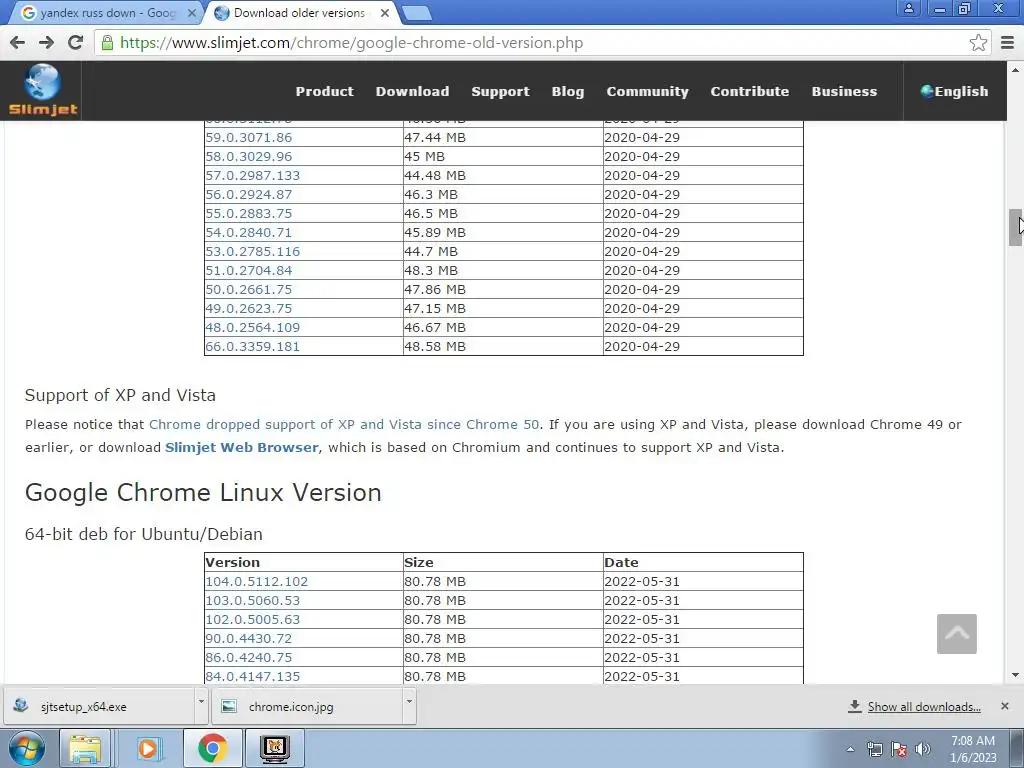Open the Action Center flag icon
Image resolution: width=1024 pixels, height=768 pixels.
(x=899, y=749)
